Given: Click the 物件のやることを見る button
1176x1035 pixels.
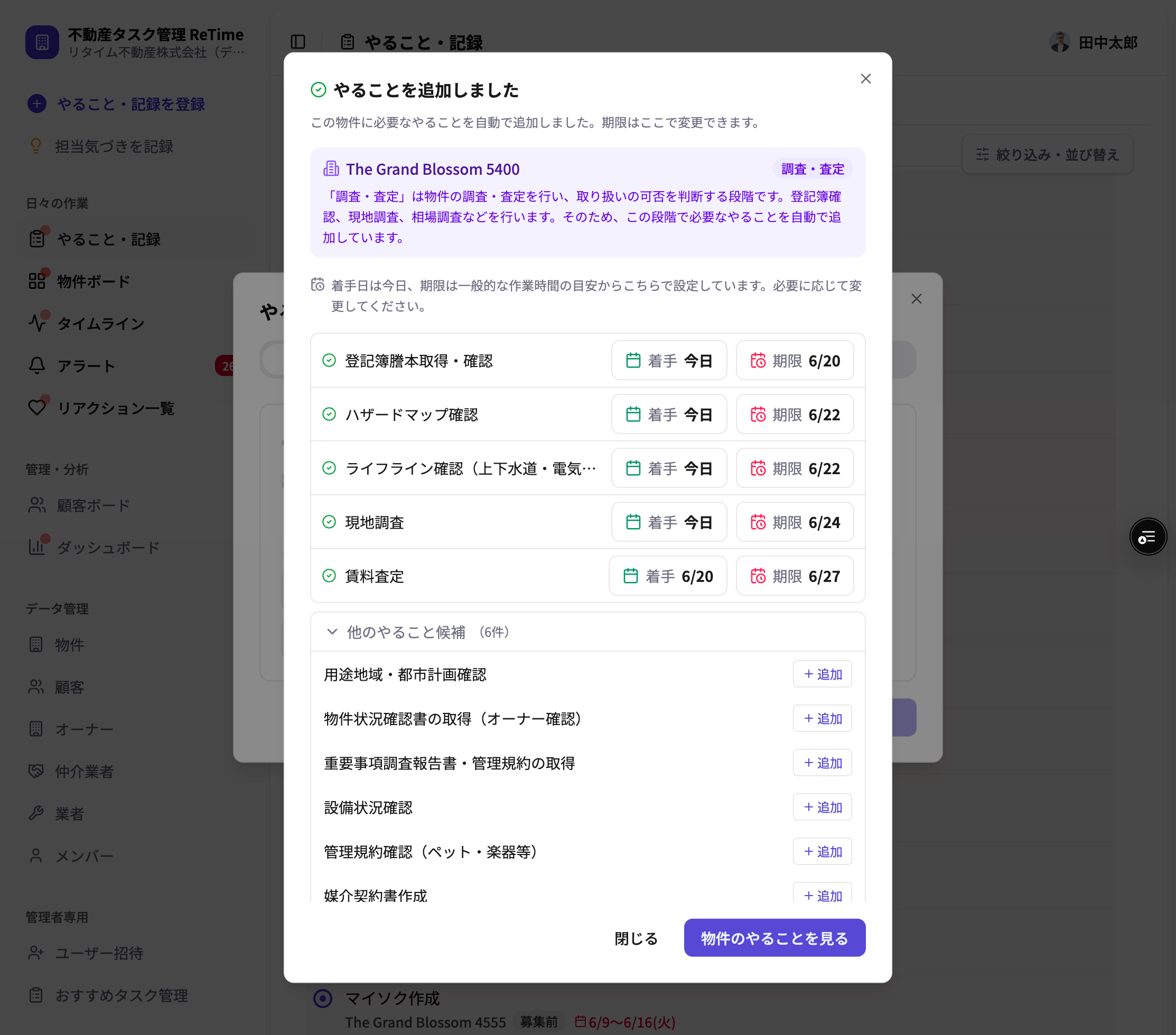Looking at the screenshot, I should 774,938.
